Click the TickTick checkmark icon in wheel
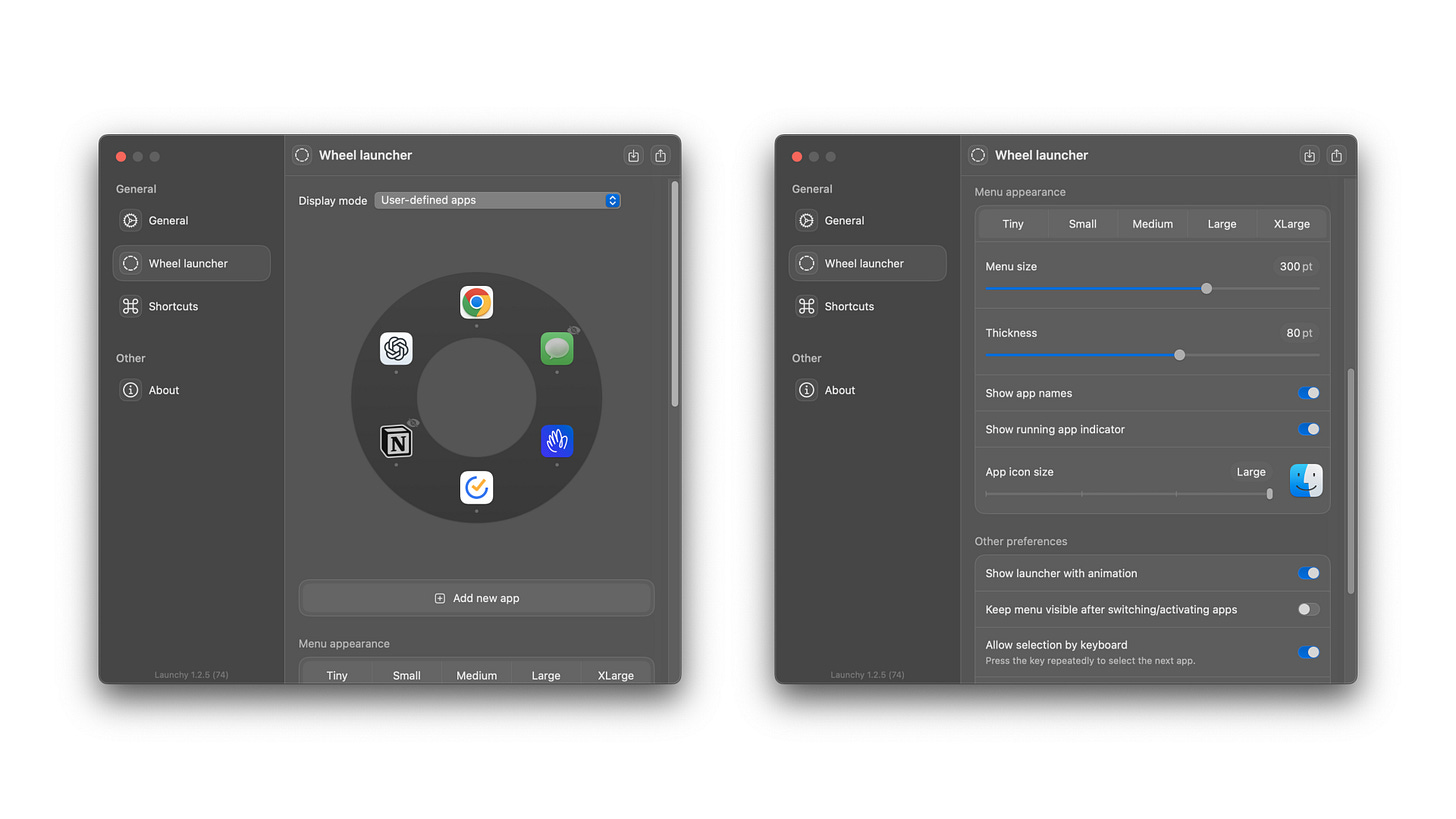This screenshot has height=819, width=1456. click(x=476, y=487)
